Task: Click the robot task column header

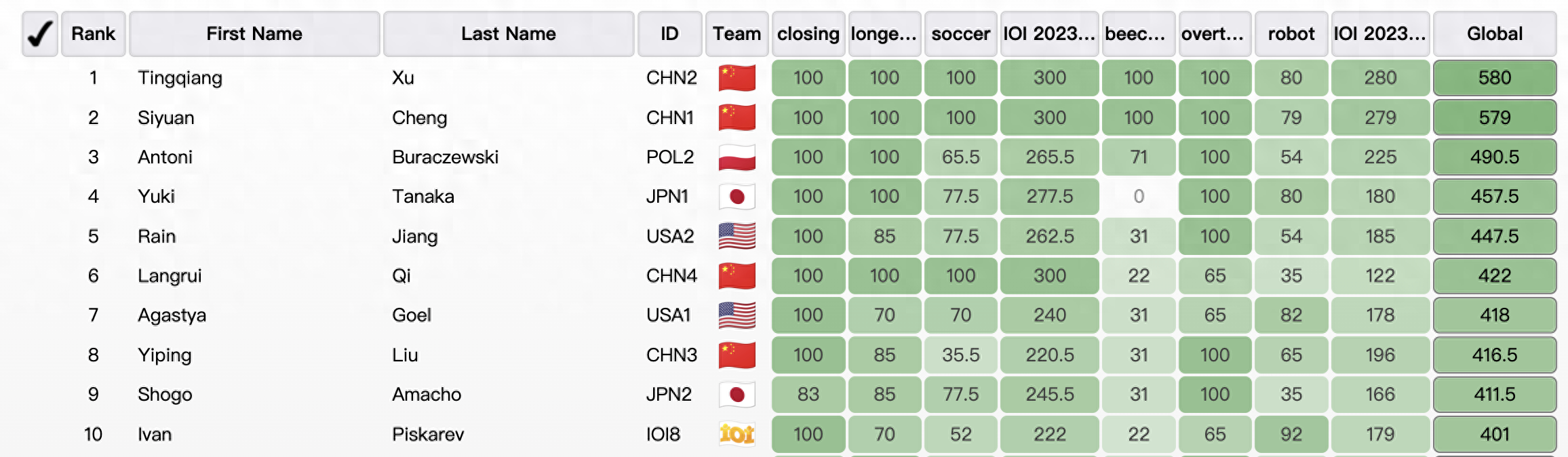Action: point(1291,34)
